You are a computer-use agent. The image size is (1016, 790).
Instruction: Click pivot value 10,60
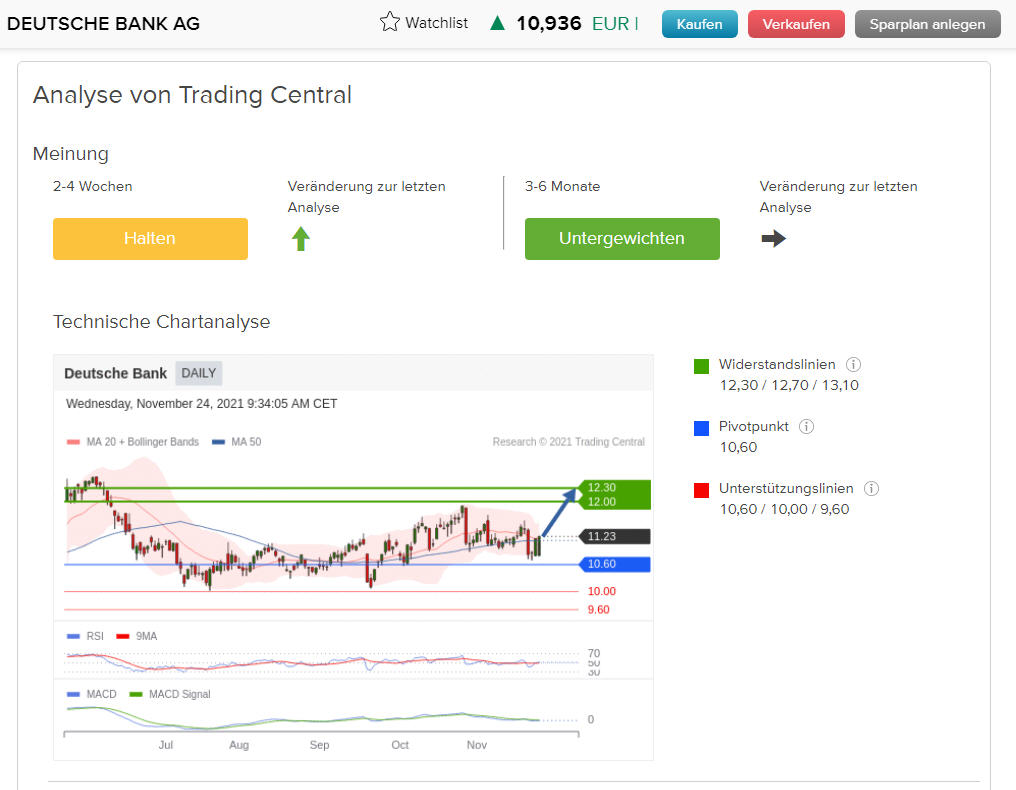[739, 447]
